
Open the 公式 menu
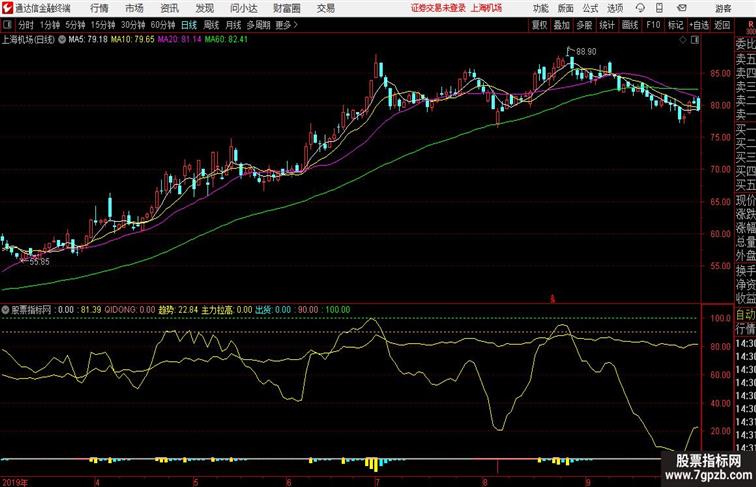pyautogui.click(x=591, y=8)
